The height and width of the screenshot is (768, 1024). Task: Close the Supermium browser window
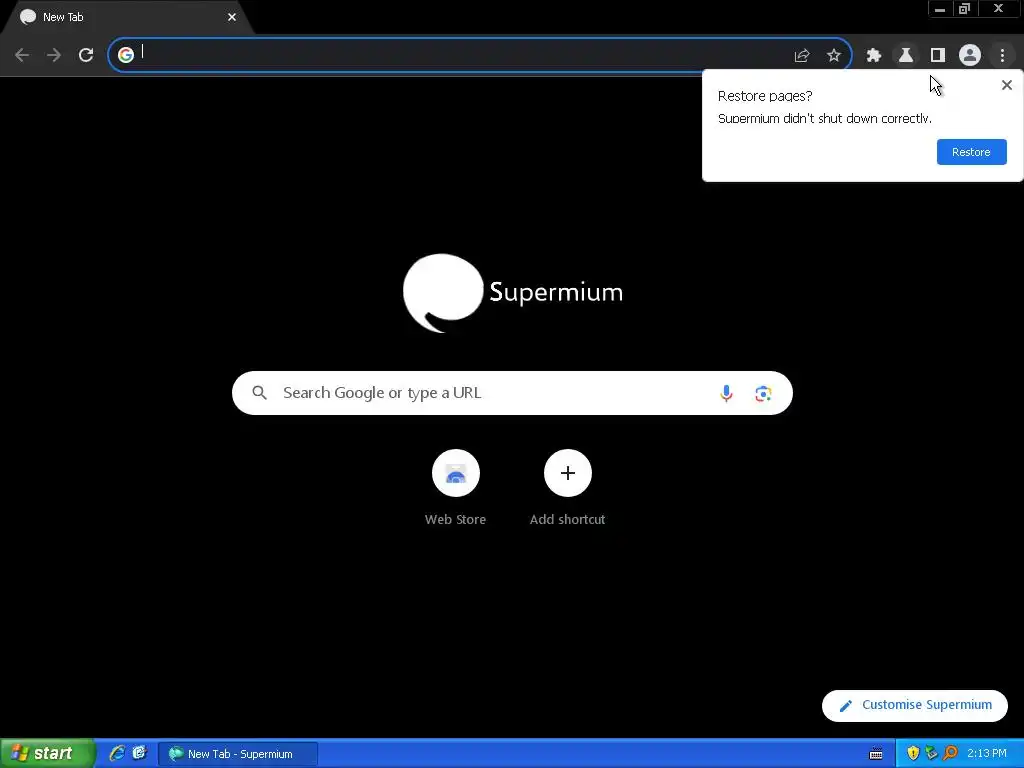(998, 8)
